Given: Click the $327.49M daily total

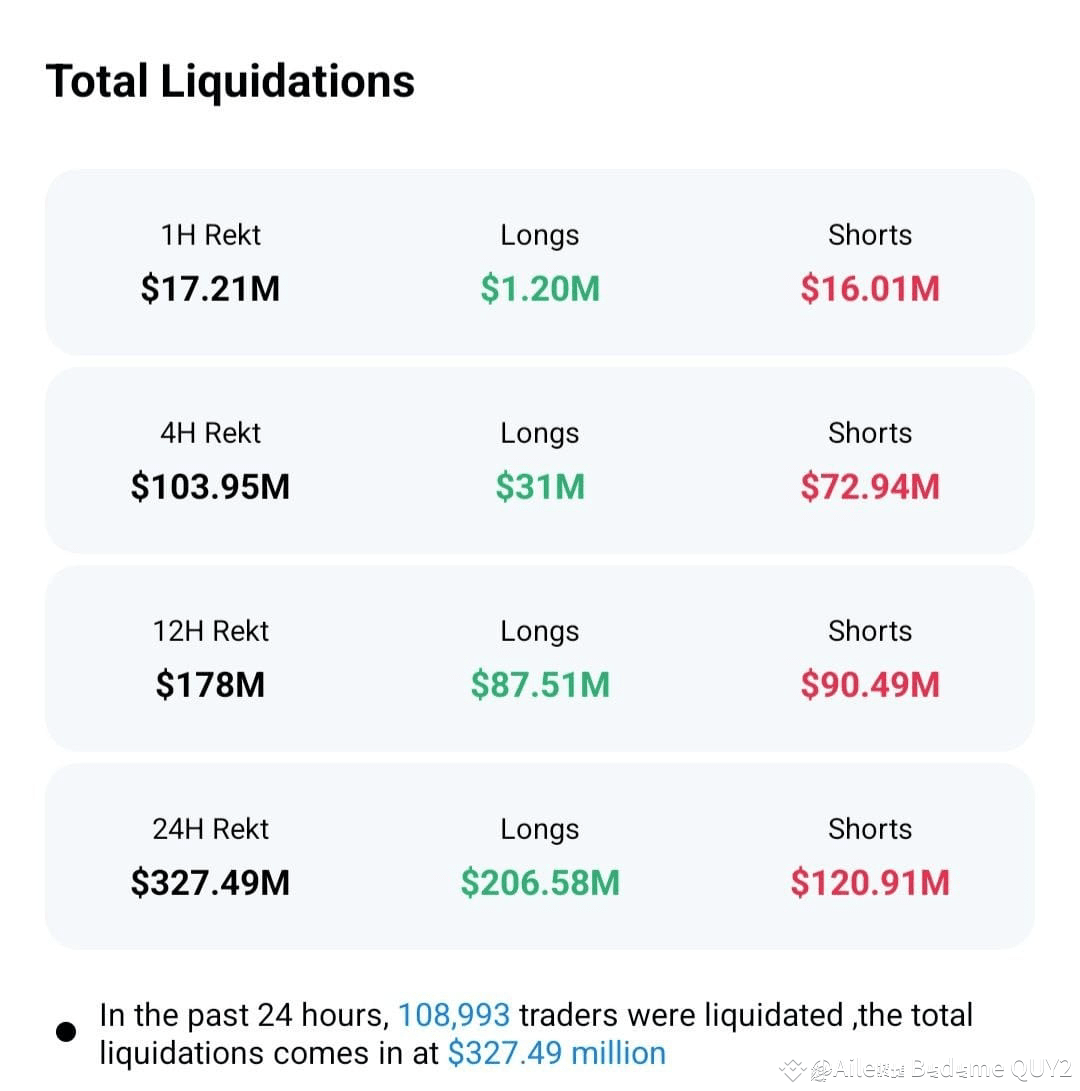Looking at the screenshot, I should pos(210,883).
